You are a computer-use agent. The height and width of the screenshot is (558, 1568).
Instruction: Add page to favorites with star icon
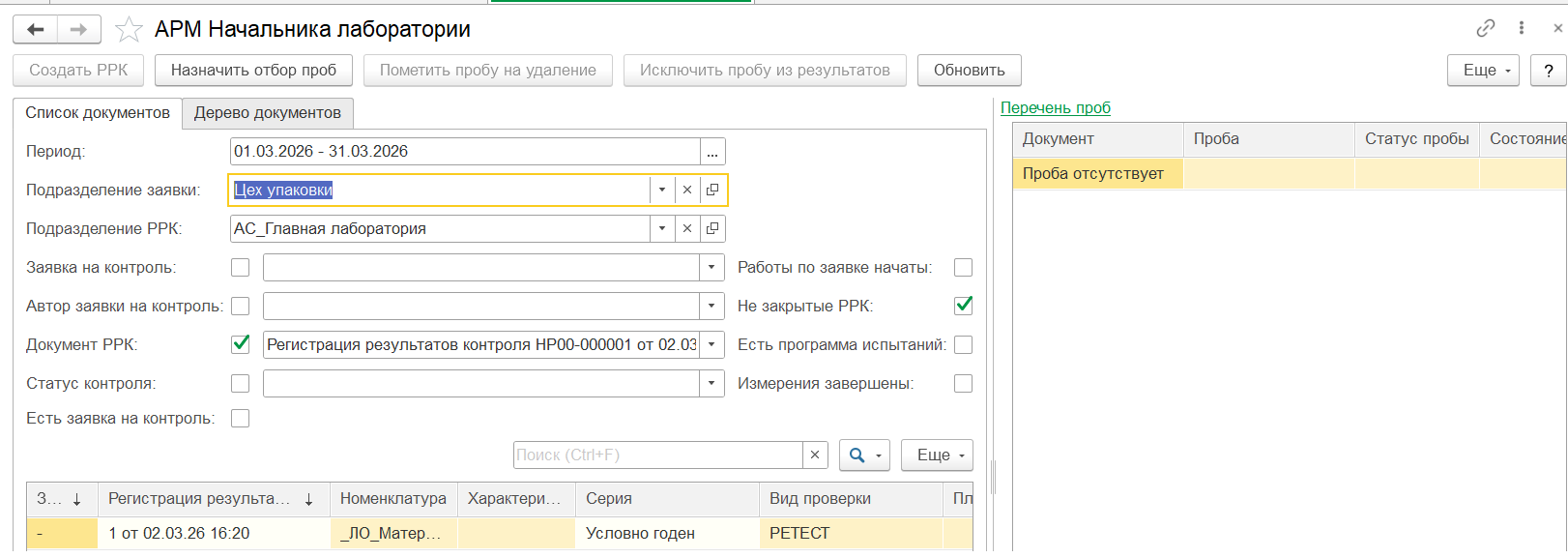click(x=129, y=30)
